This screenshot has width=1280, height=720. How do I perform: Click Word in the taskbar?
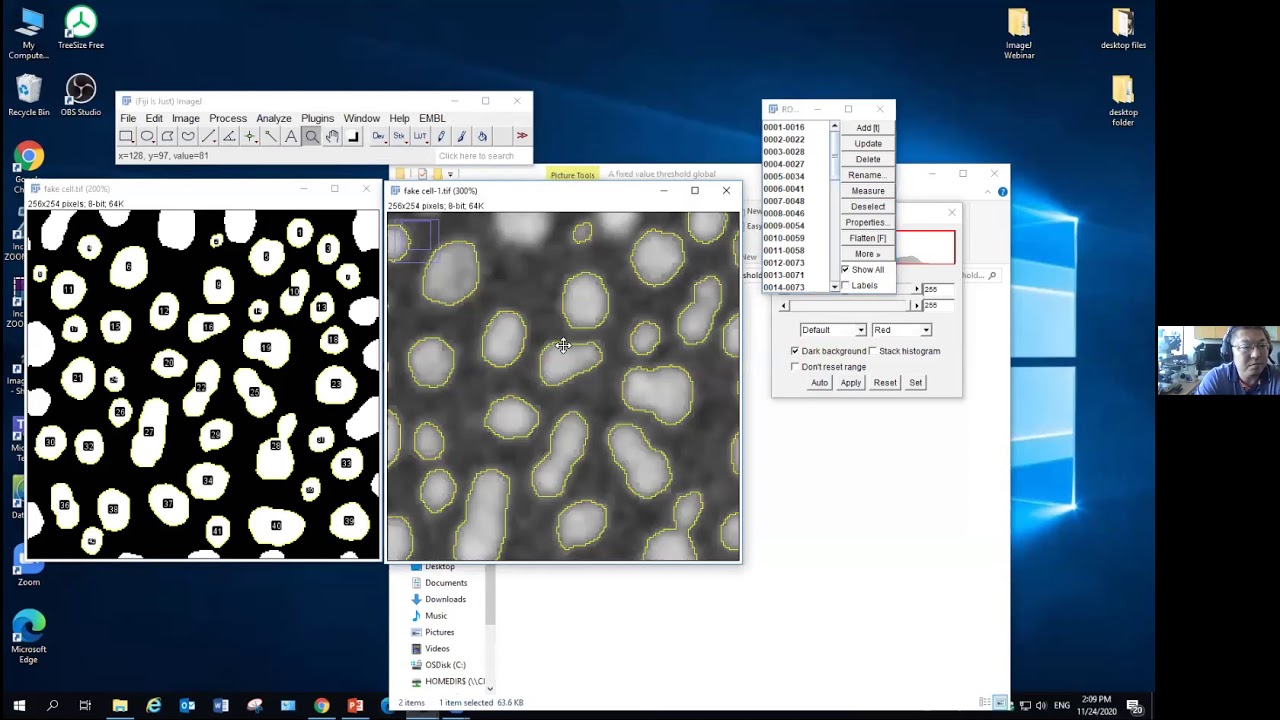click(221, 706)
